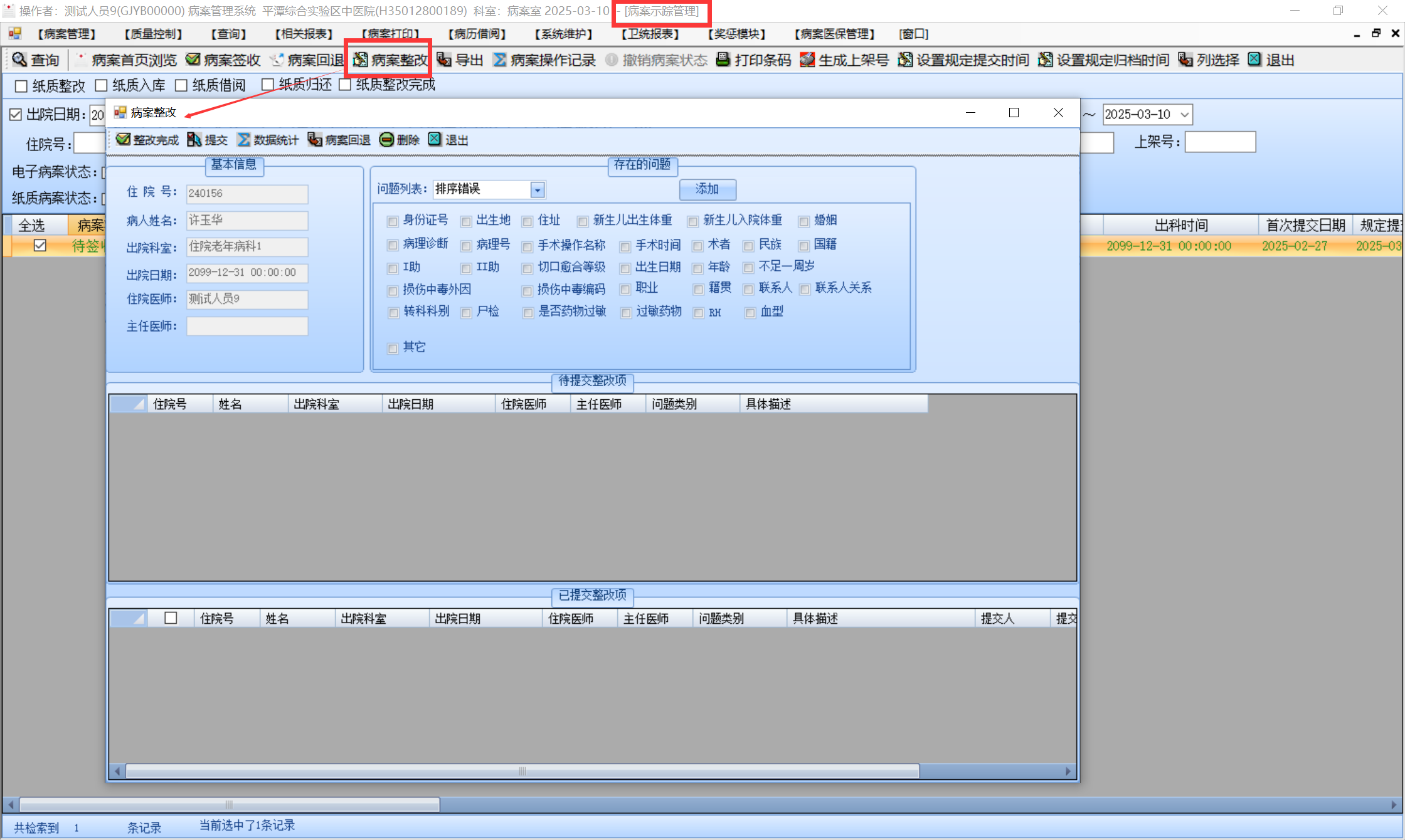Screen dimensions: 1405x840
Task: Open 病案操作记录 from main toolbar
Action: [x=500, y=60]
